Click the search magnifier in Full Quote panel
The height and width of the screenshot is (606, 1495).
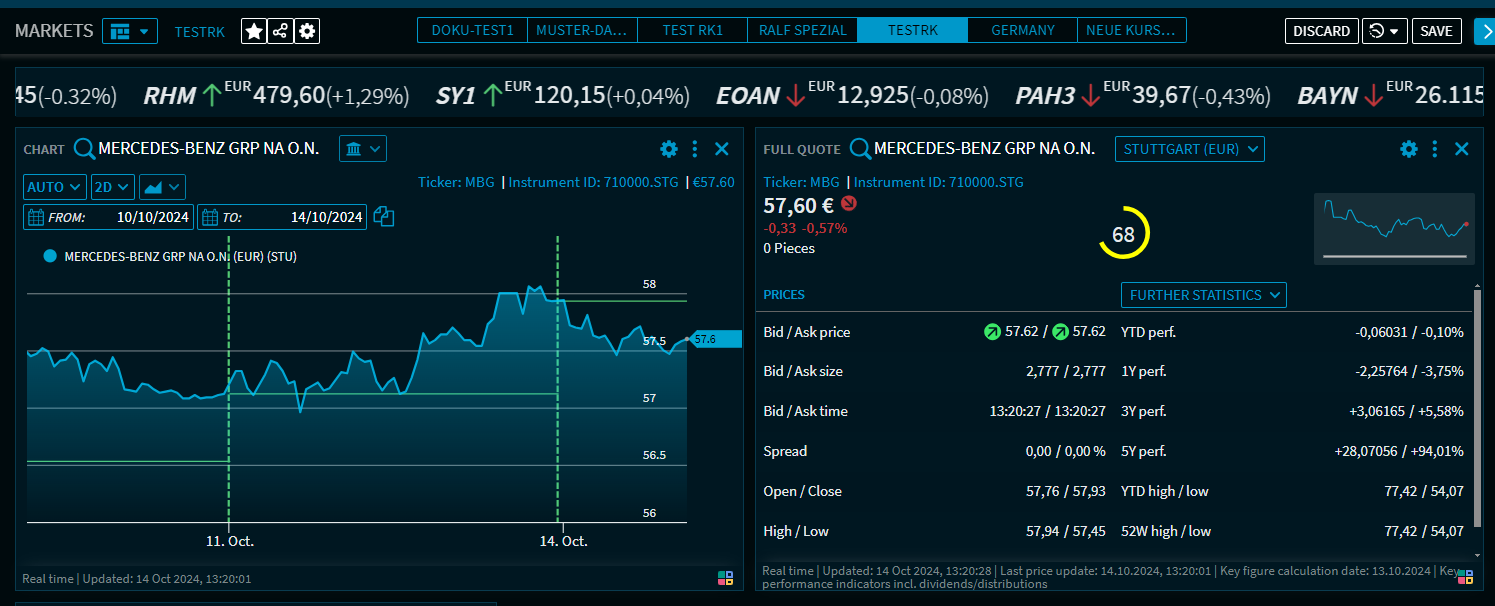(860, 149)
